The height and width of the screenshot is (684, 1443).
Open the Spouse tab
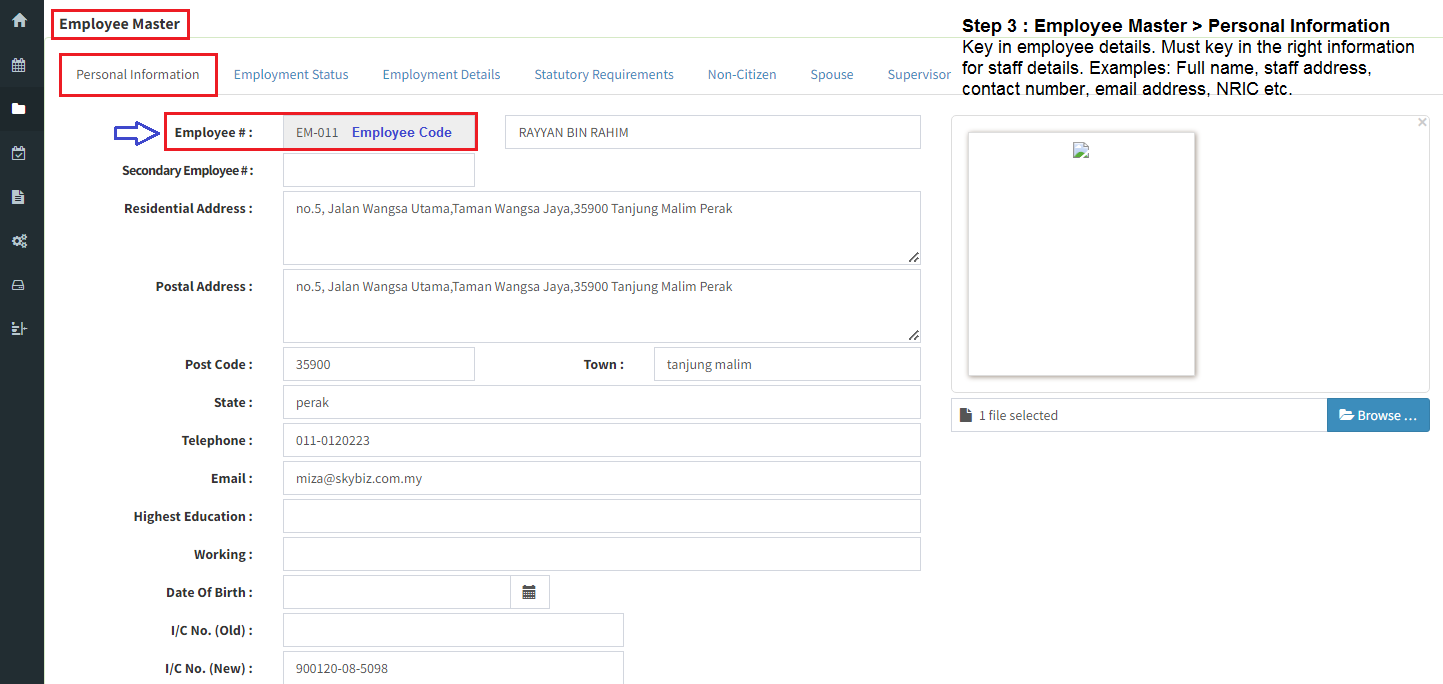tap(832, 75)
